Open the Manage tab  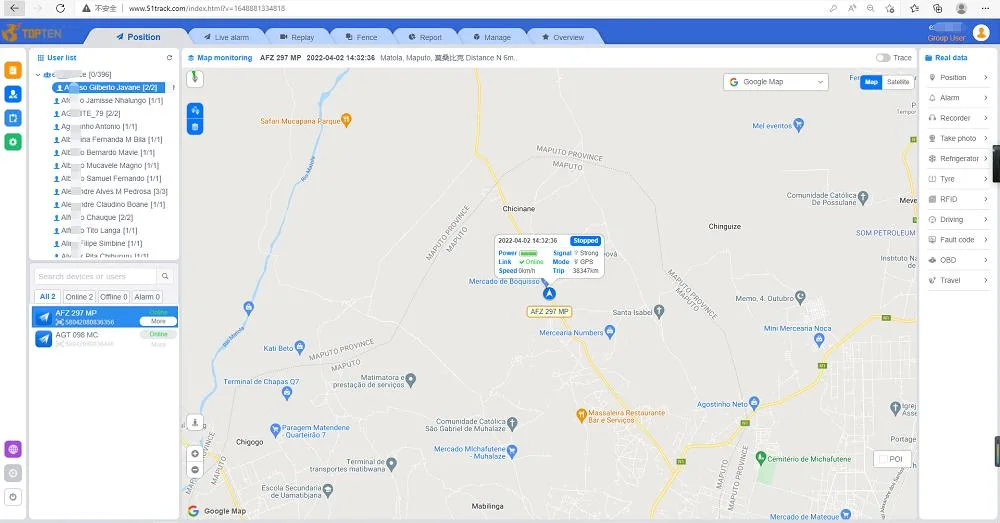tap(492, 37)
